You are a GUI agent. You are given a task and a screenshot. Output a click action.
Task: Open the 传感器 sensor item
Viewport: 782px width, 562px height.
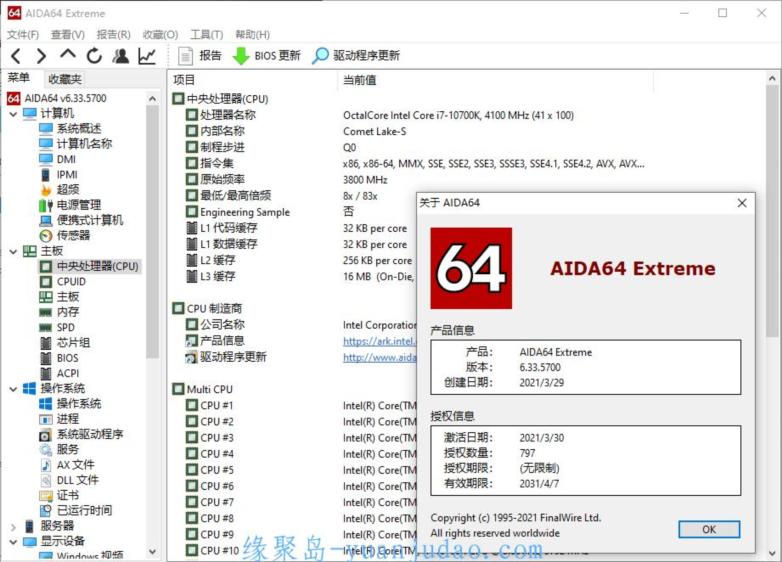pyautogui.click(x=65, y=235)
